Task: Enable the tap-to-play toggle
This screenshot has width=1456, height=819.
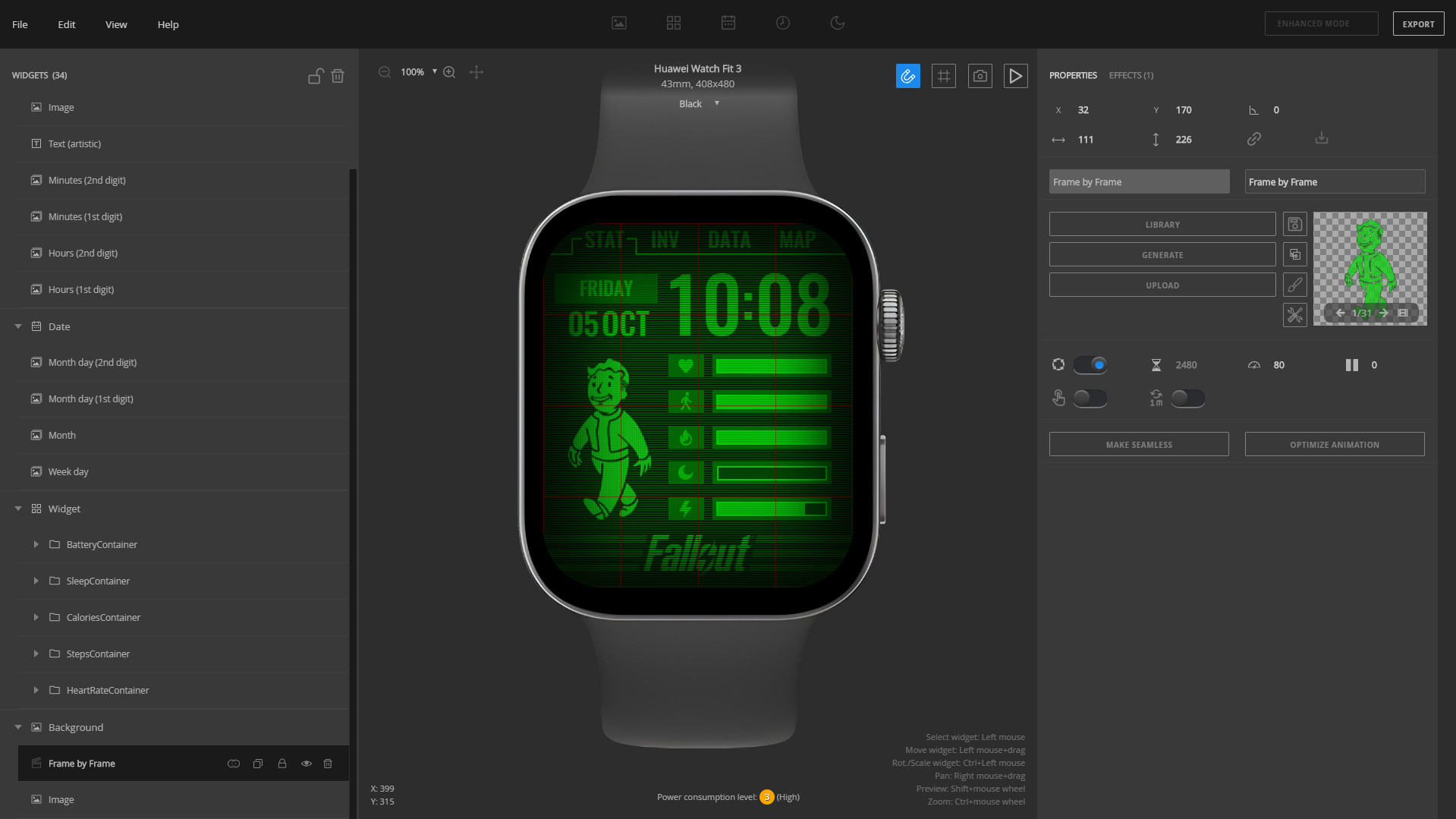Action: pos(1090,398)
